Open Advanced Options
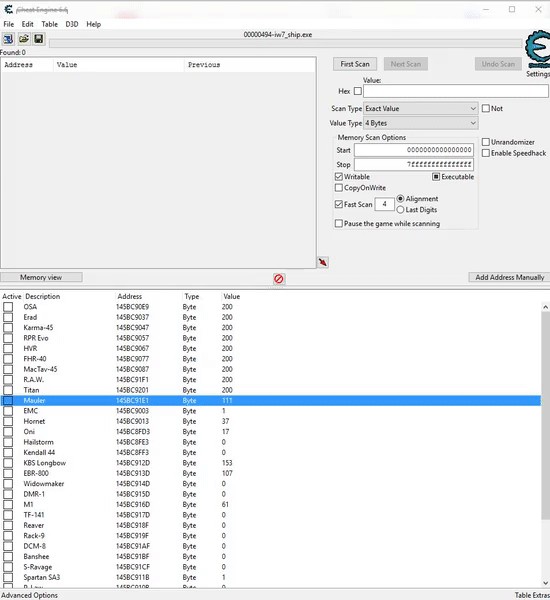Viewport: 550px width, 600px height. tap(29, 595)
